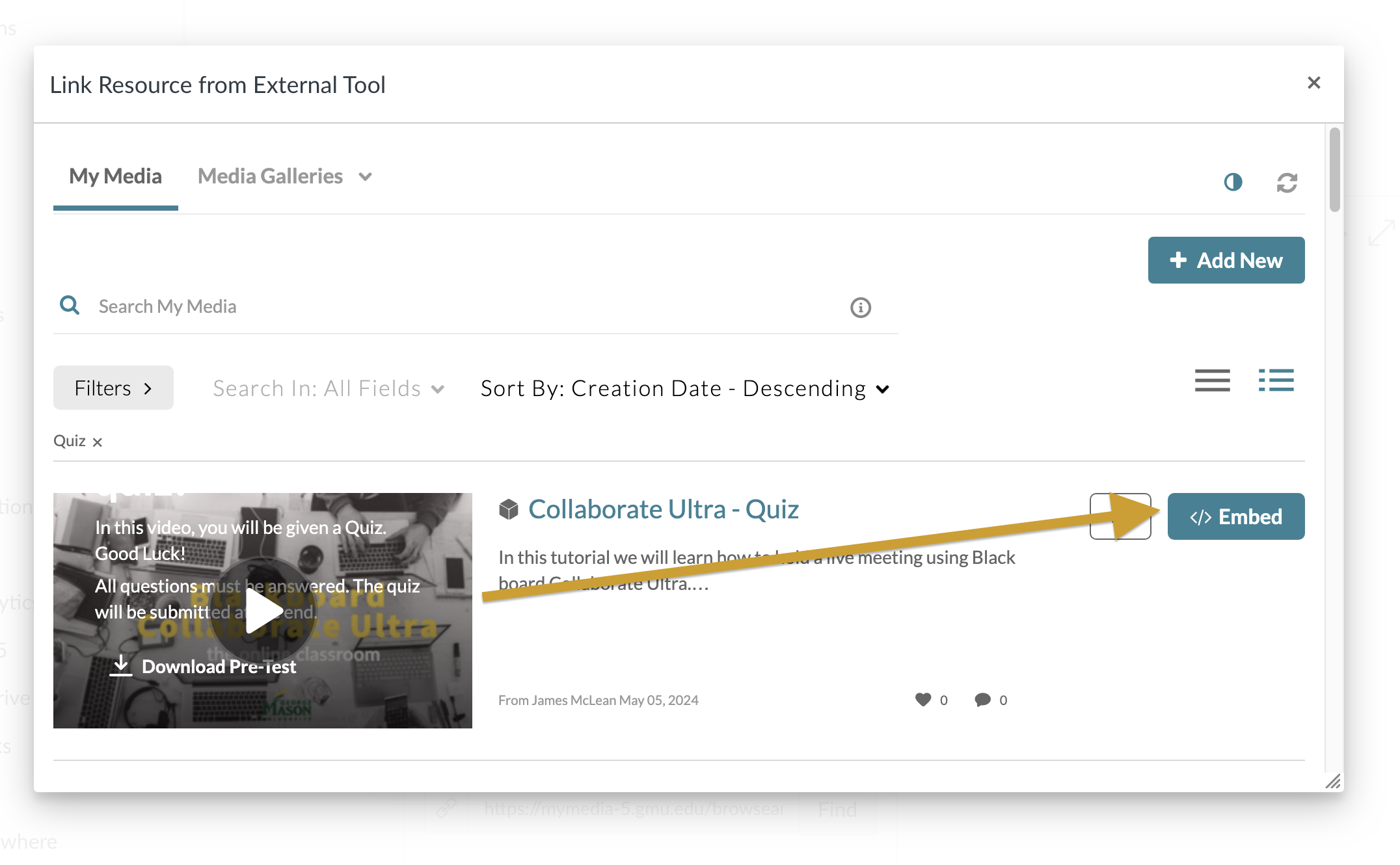This screenshot has width=1400, height=865.
Task: Toggle the high contrast mode icon
Action: click(x=1233, y=182)
